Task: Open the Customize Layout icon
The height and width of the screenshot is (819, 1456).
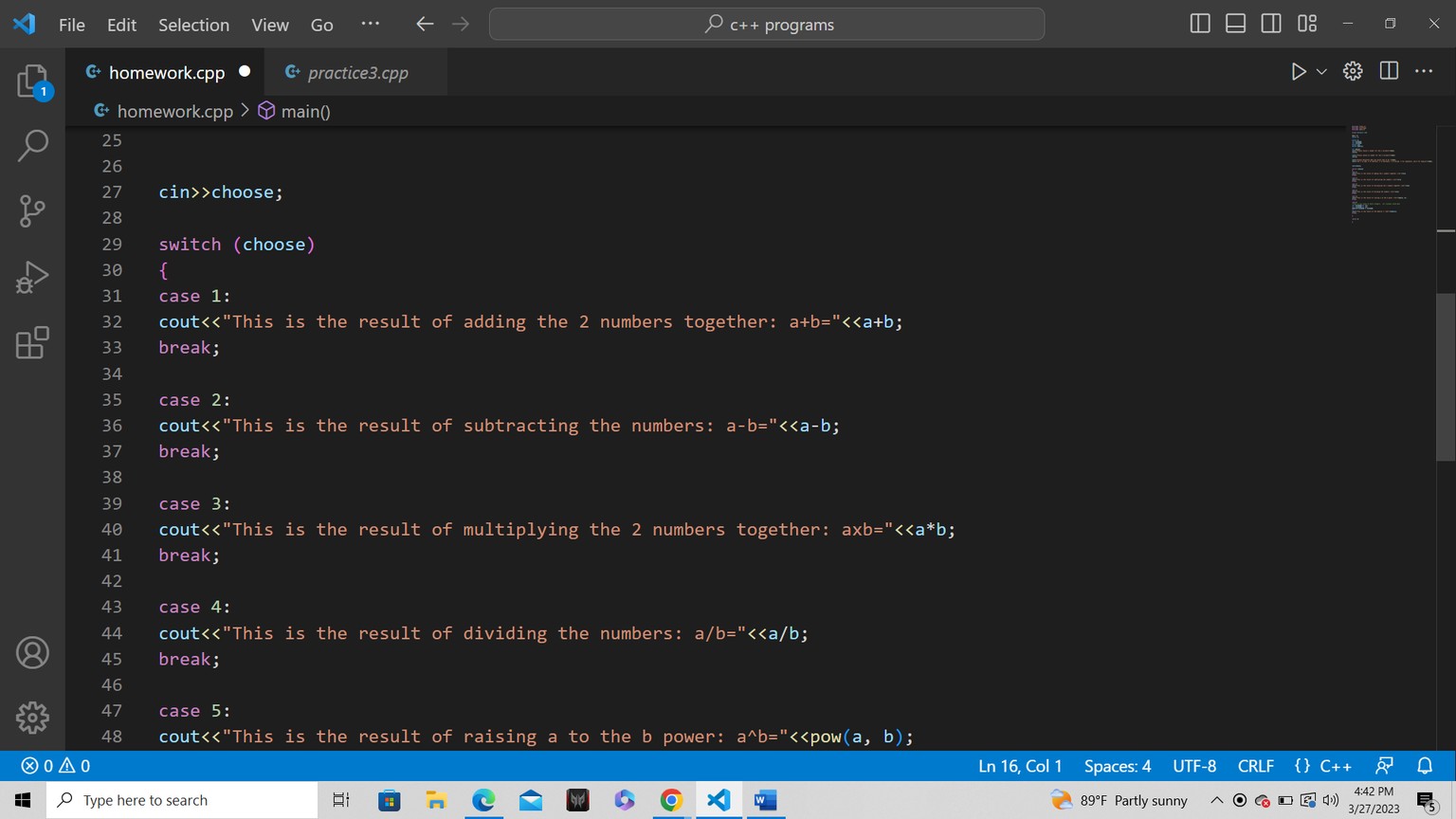Action: point(1307,24)
